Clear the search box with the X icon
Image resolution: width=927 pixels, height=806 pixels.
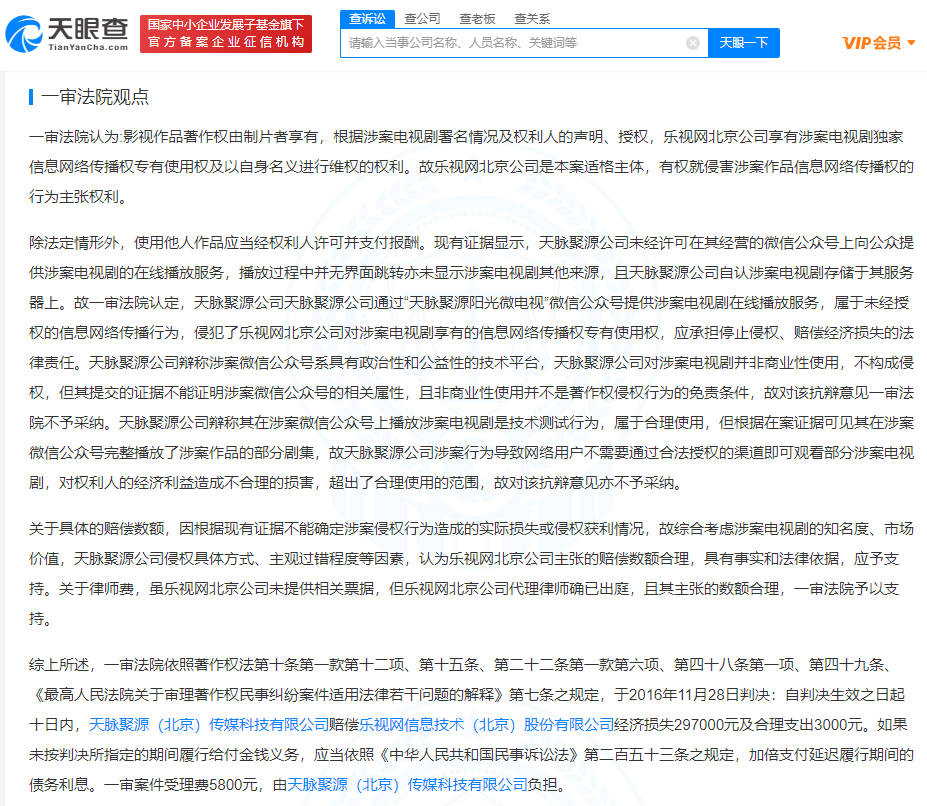click(x=692, y=43)
